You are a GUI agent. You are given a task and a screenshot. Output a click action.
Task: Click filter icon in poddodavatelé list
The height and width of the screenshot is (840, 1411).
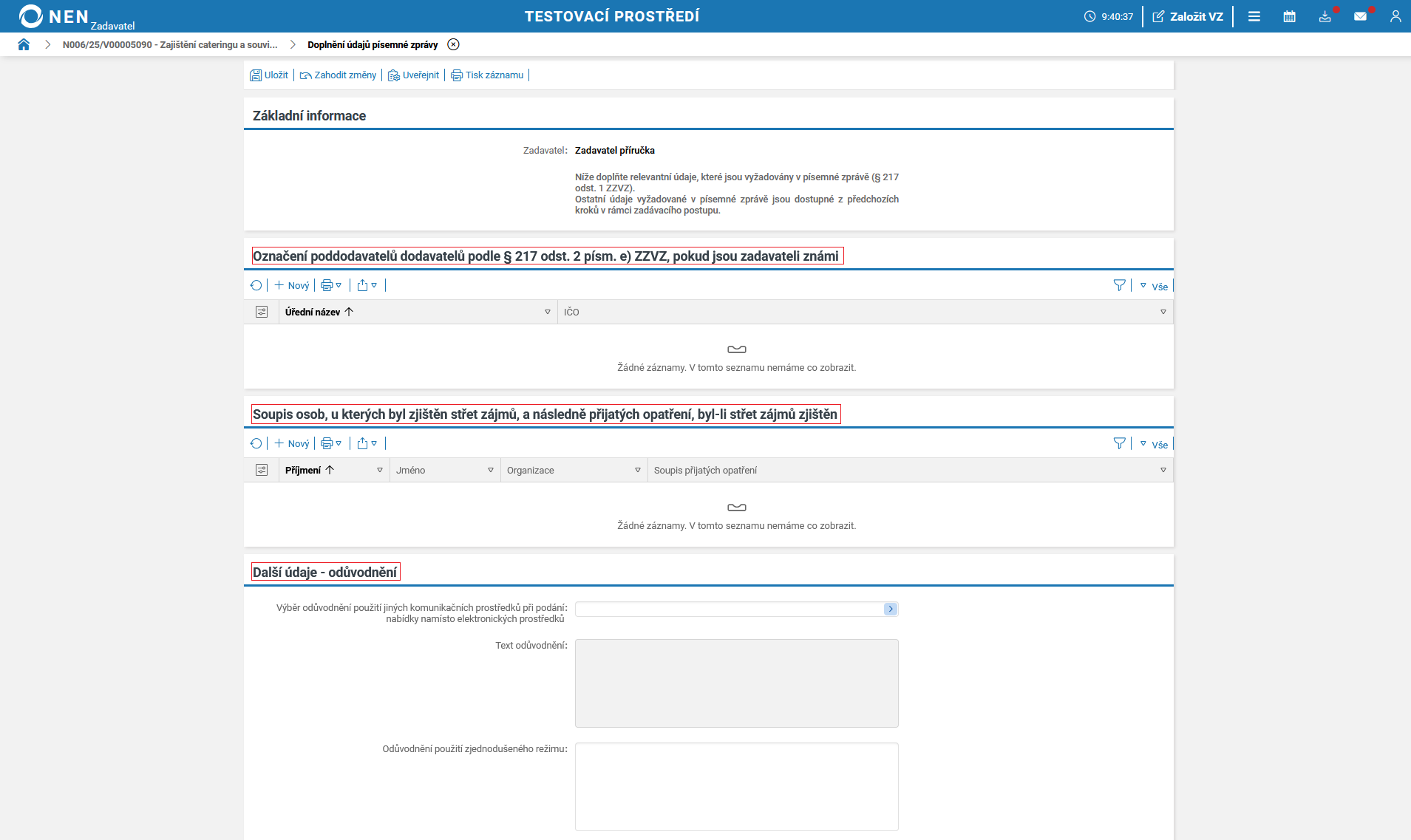1120,285
